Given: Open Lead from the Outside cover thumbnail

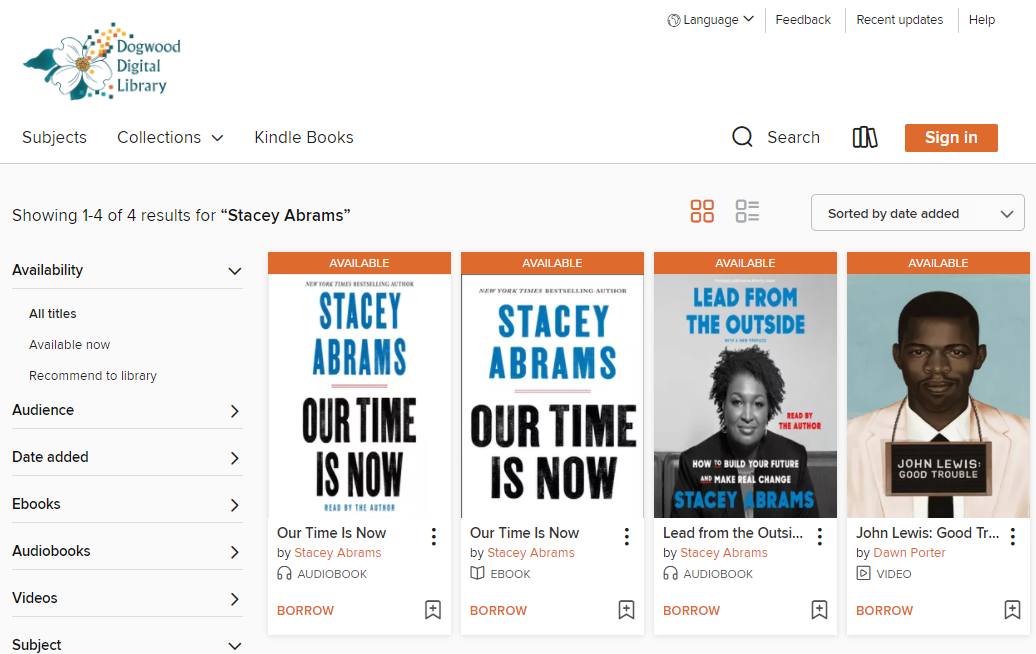Looking at the screenshot, I should pos(745,395).
